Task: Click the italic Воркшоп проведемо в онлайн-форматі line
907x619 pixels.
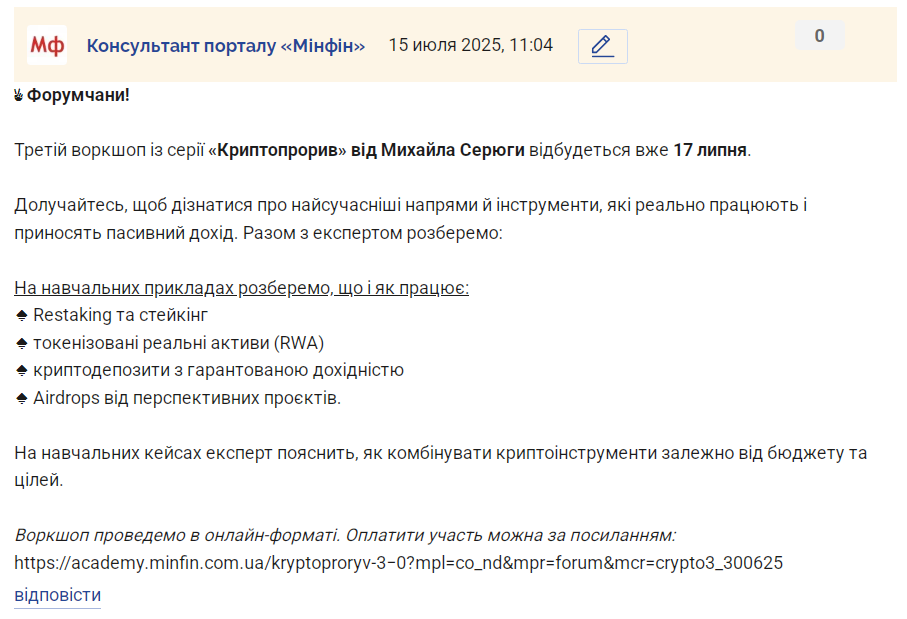Action: [345, 536]
